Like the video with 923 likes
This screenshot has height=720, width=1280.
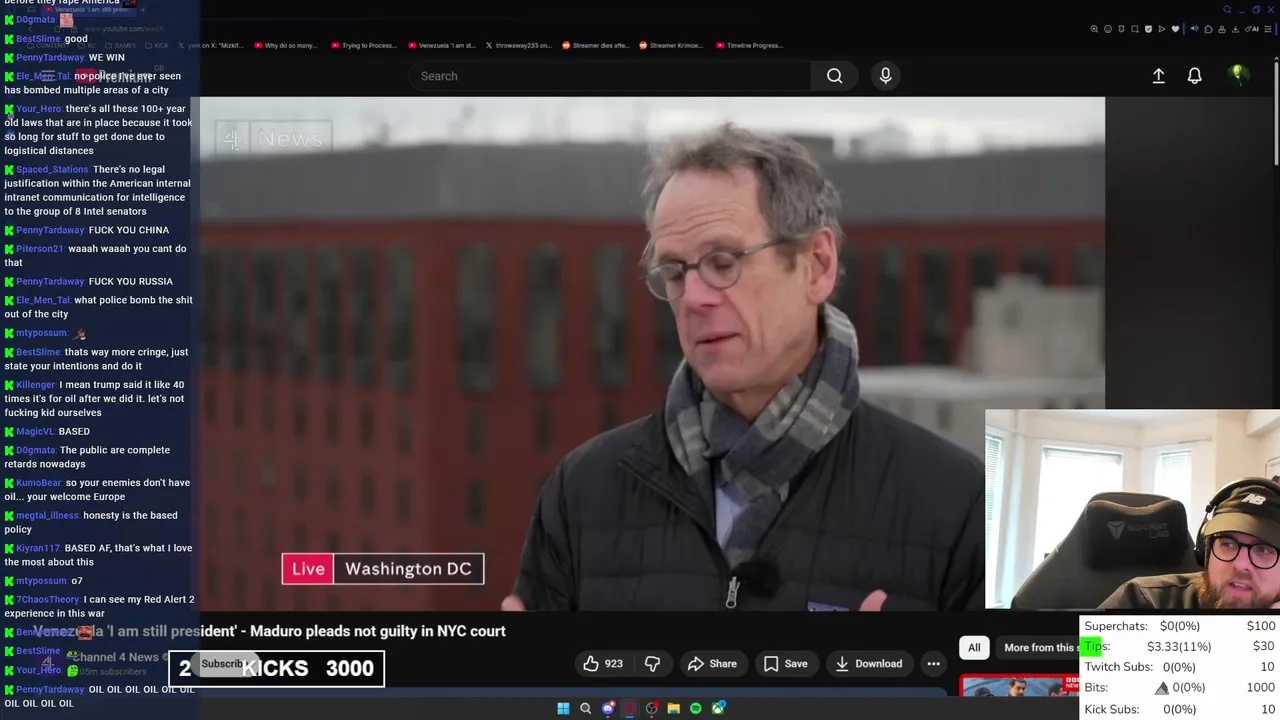603,663
